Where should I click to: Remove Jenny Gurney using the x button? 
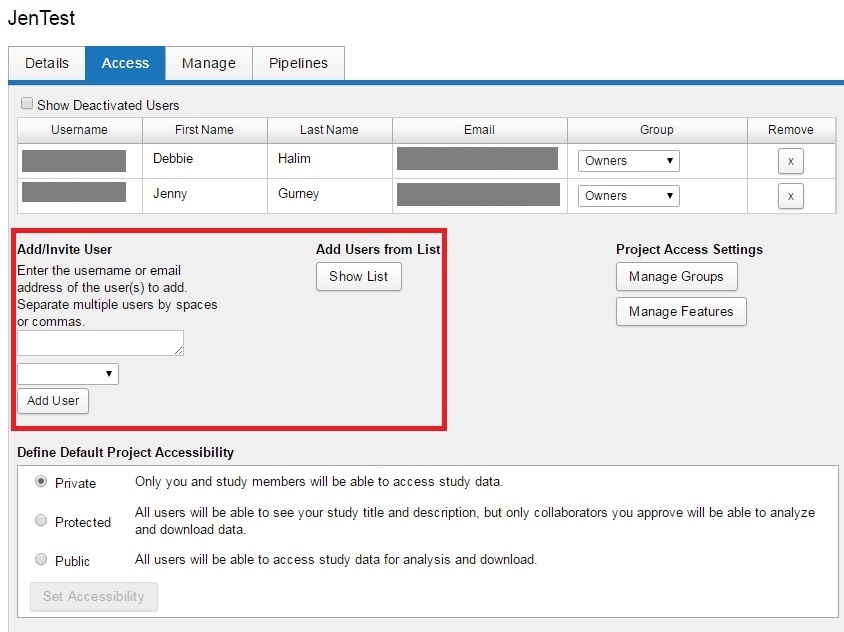click(790, 196)
